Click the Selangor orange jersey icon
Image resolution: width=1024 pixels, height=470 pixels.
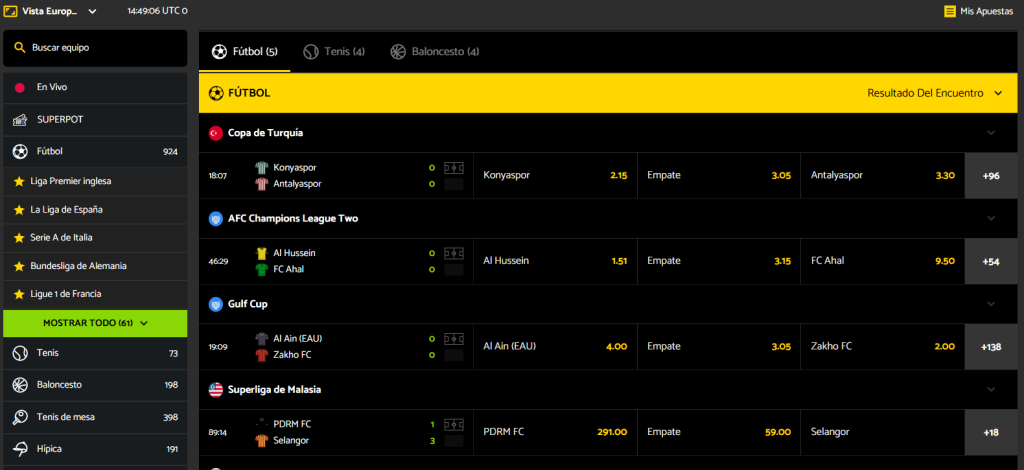(261, 440)
